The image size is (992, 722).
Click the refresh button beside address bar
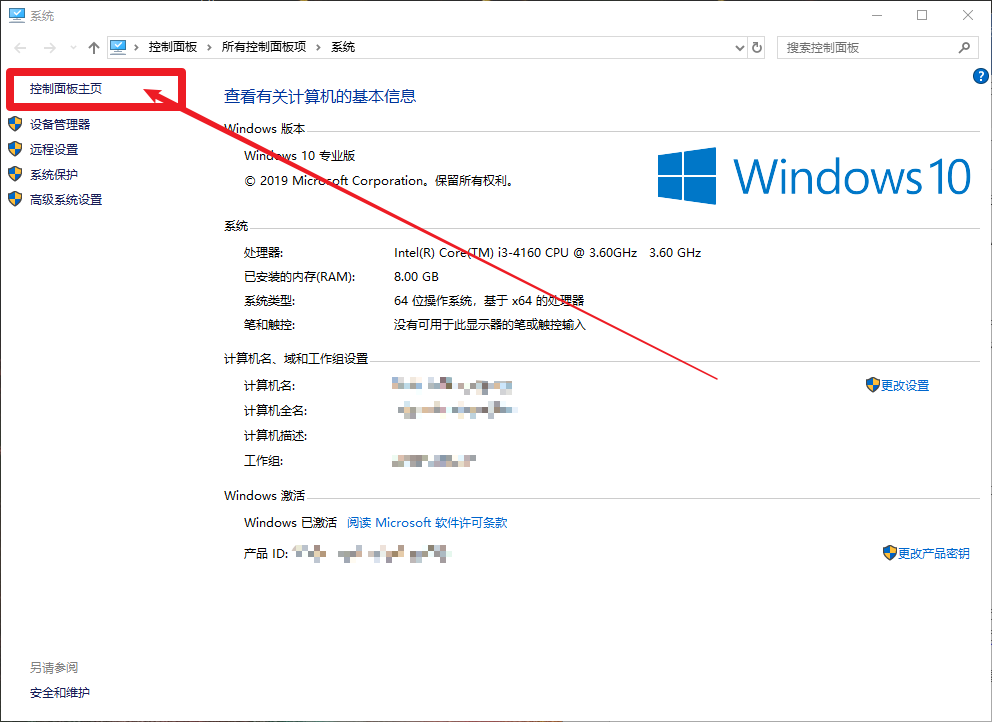[757, 48]
